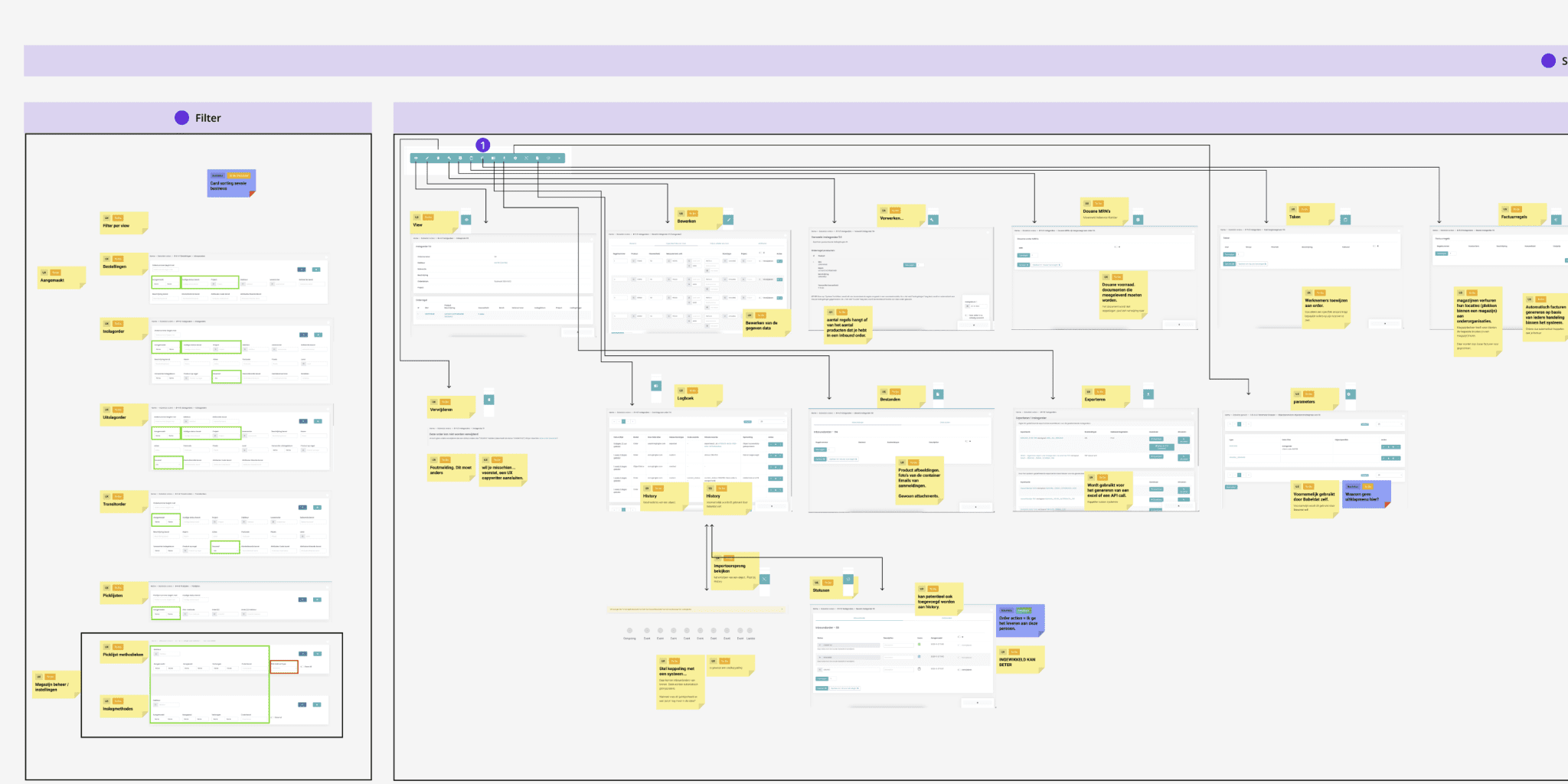Click the teal eye icon beside View note
1568x784 pixels.
click(465, 220)
